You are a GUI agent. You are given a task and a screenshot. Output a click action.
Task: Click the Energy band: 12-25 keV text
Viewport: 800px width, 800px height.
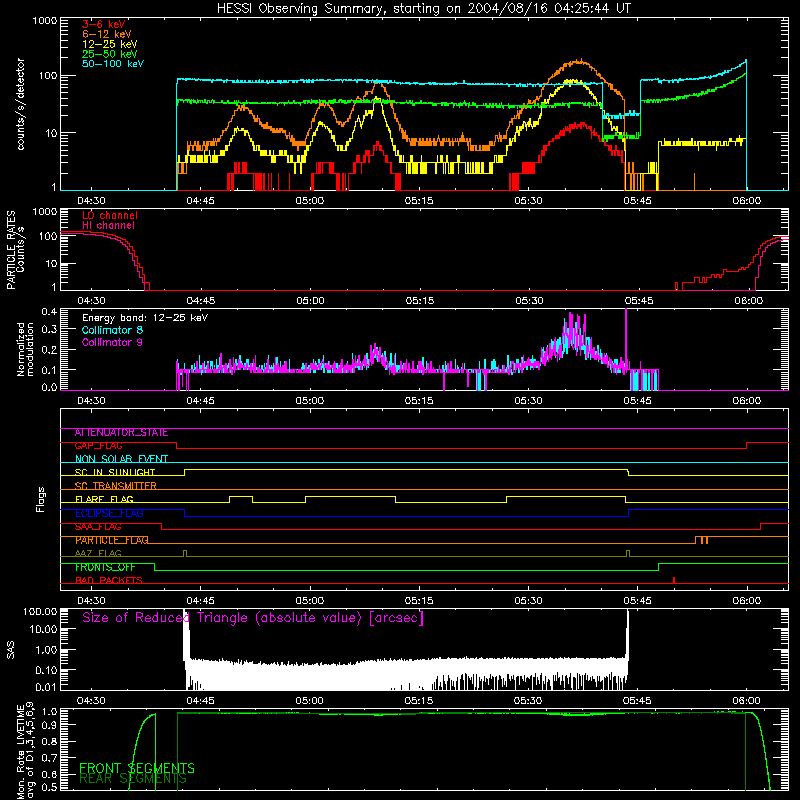tap(145, 318)
